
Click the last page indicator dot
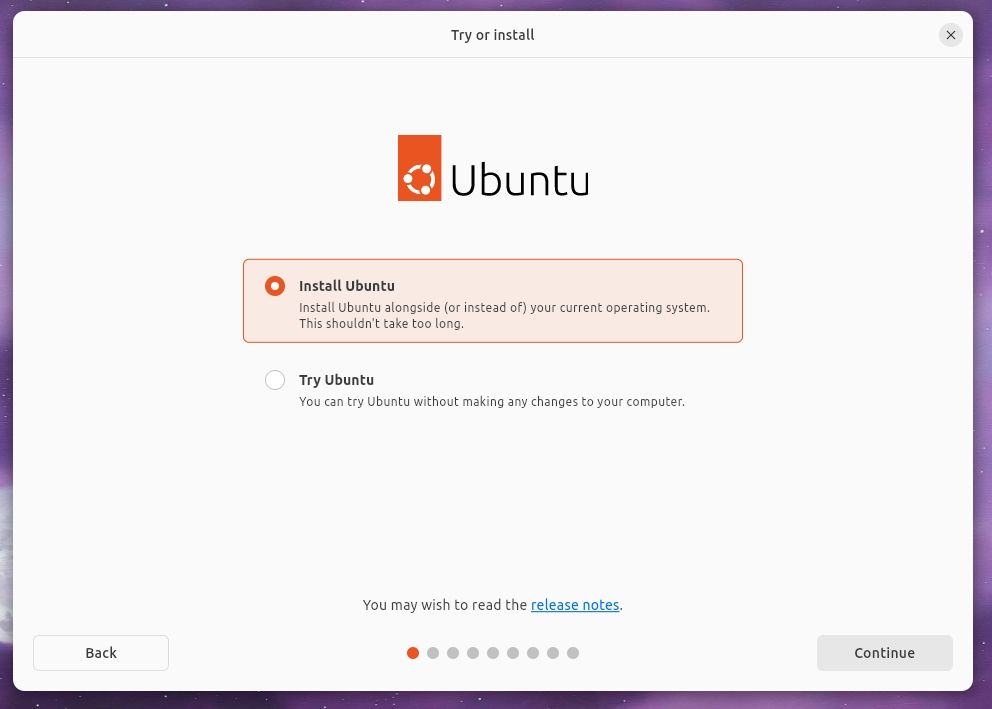[573, 653]
